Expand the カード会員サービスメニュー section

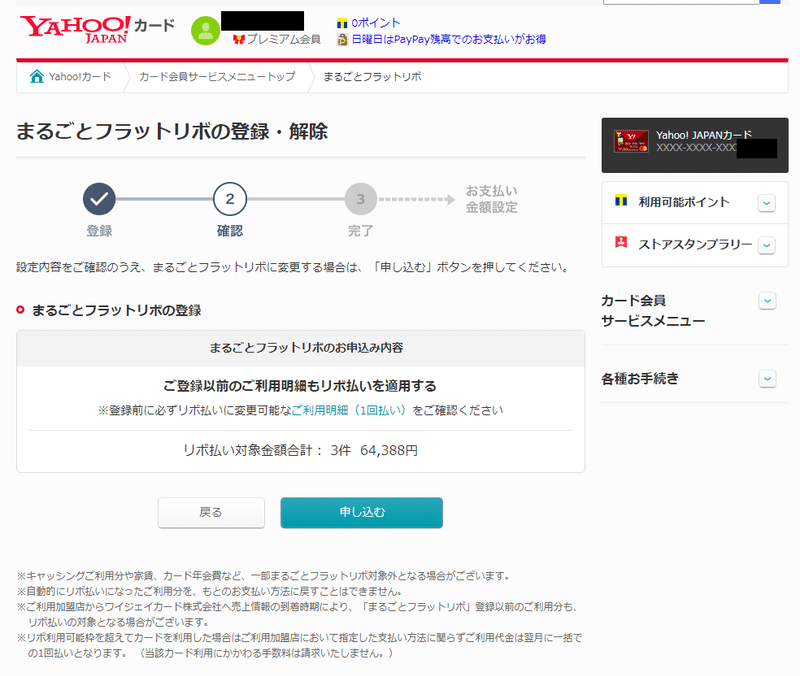(x=767, y=301)
